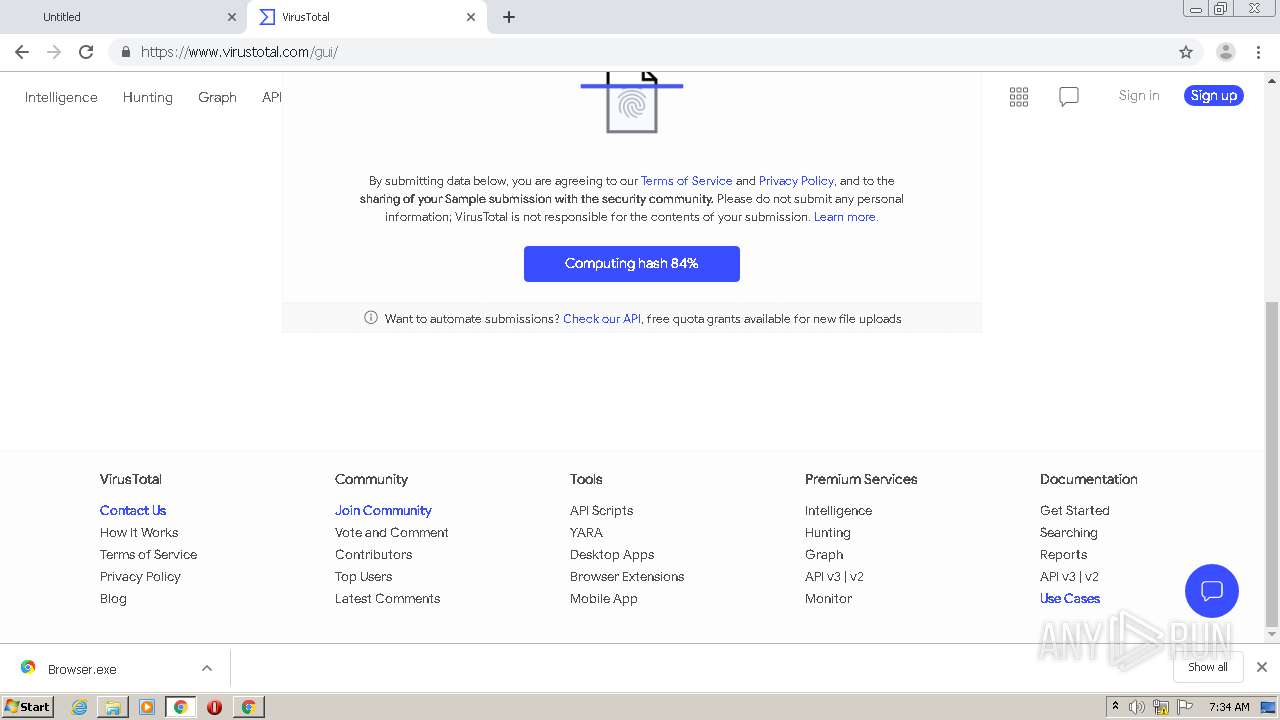Click the second Chrome taskbar icon

(x=248, y=707)
